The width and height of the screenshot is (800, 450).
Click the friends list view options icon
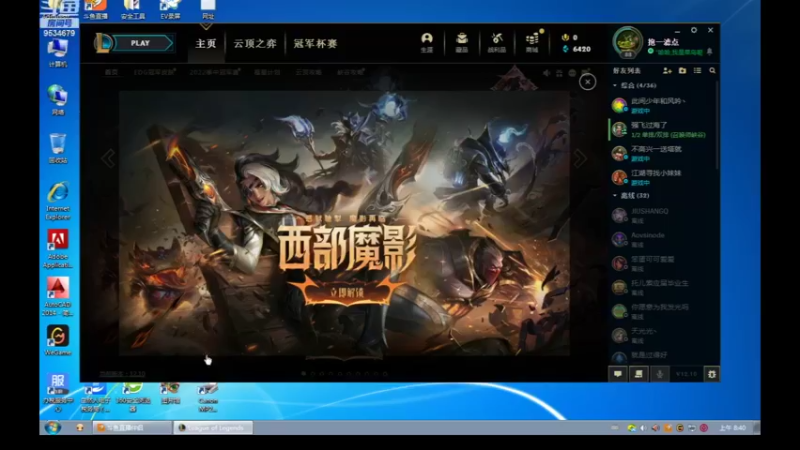pos(697,71)
